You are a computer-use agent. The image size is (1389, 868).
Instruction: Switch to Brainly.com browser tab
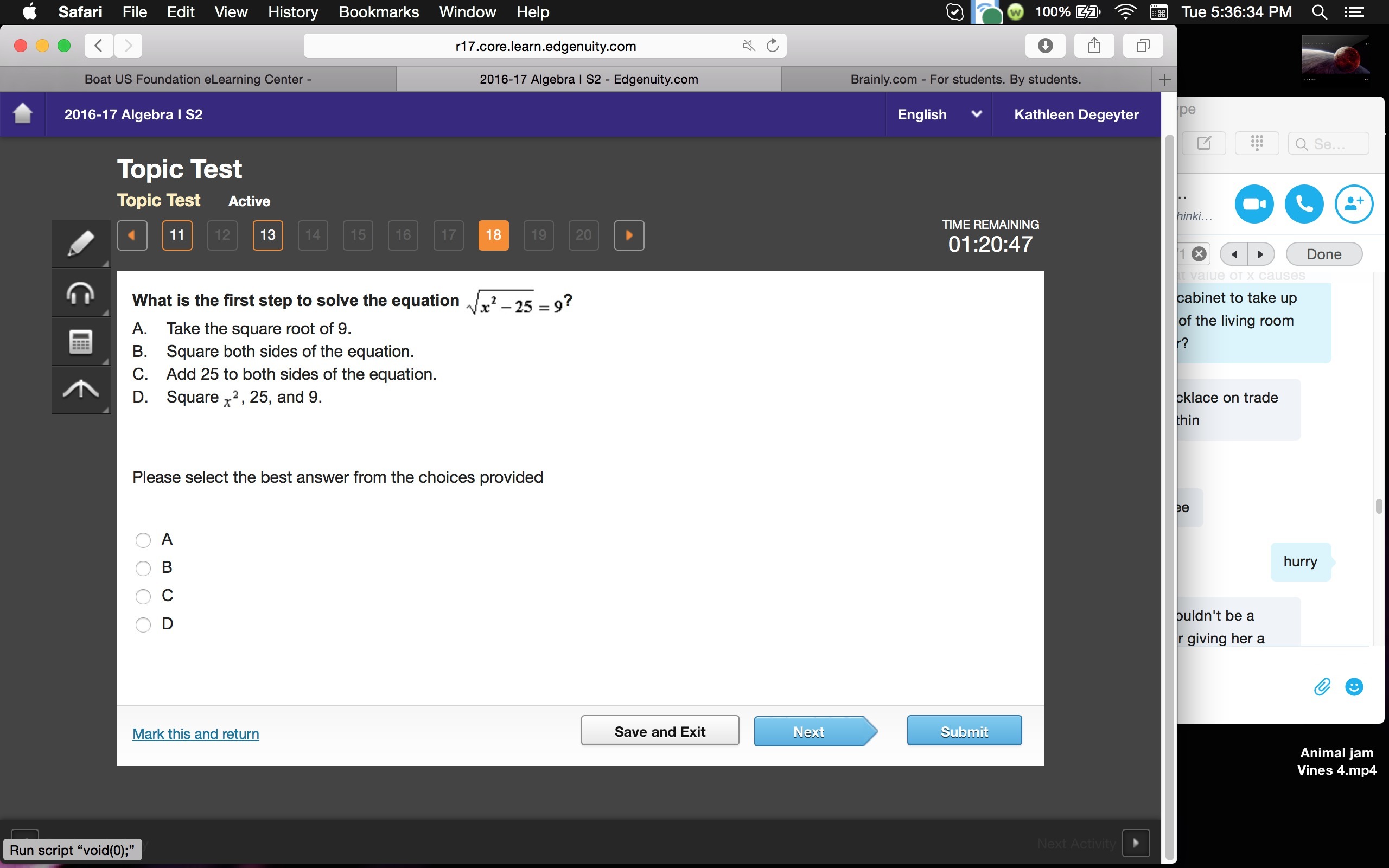click(965, 79)
